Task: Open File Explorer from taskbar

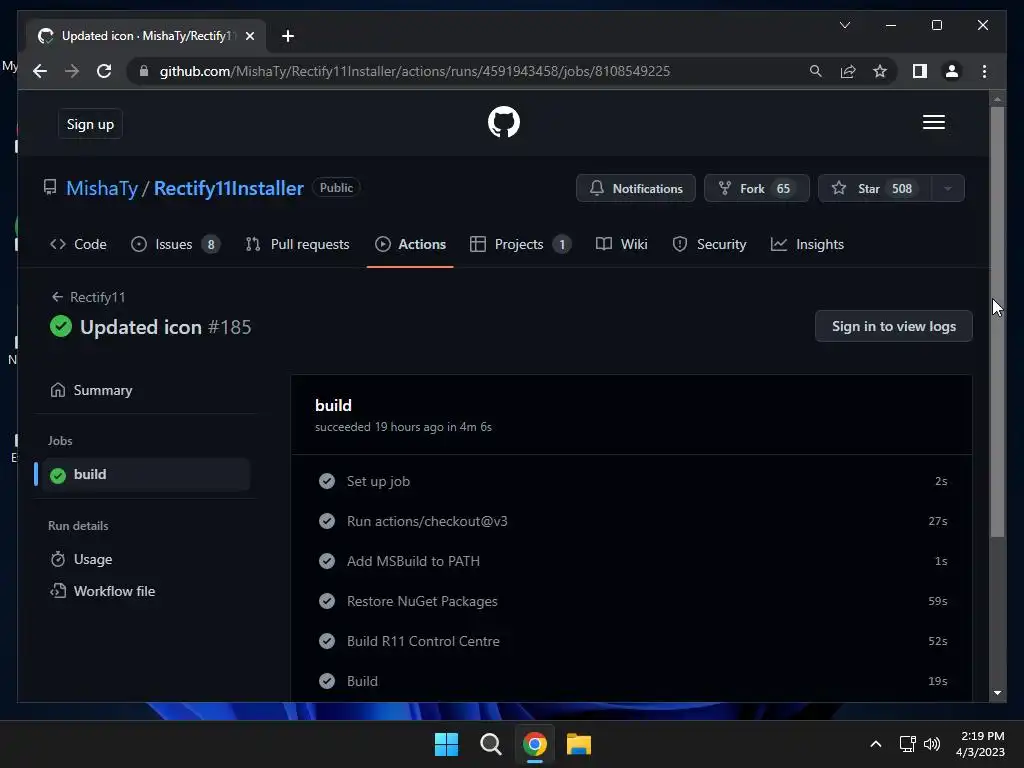Action: coord(579,744)
